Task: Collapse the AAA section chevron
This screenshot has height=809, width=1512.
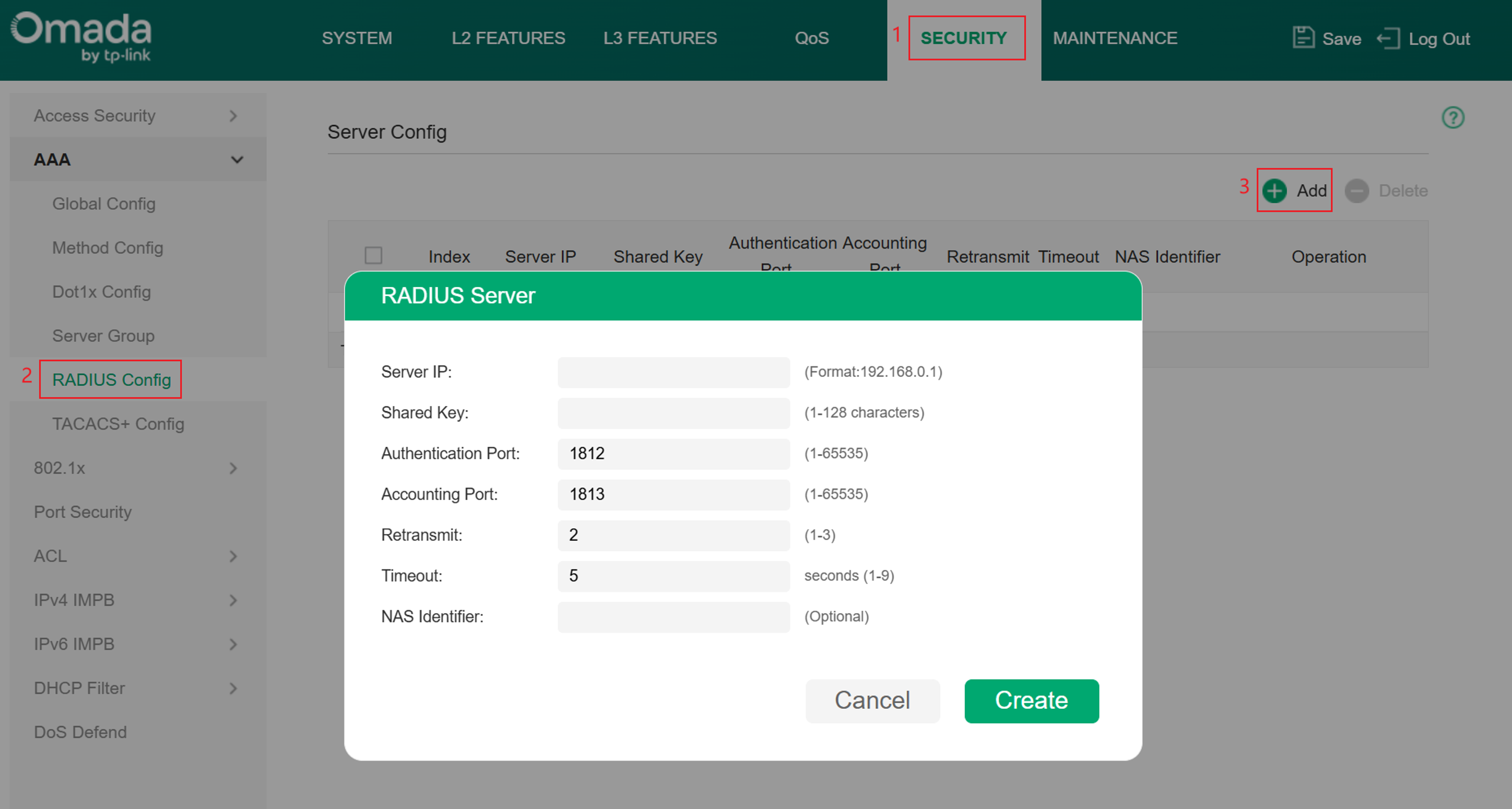Action: (x=237, y=160)
